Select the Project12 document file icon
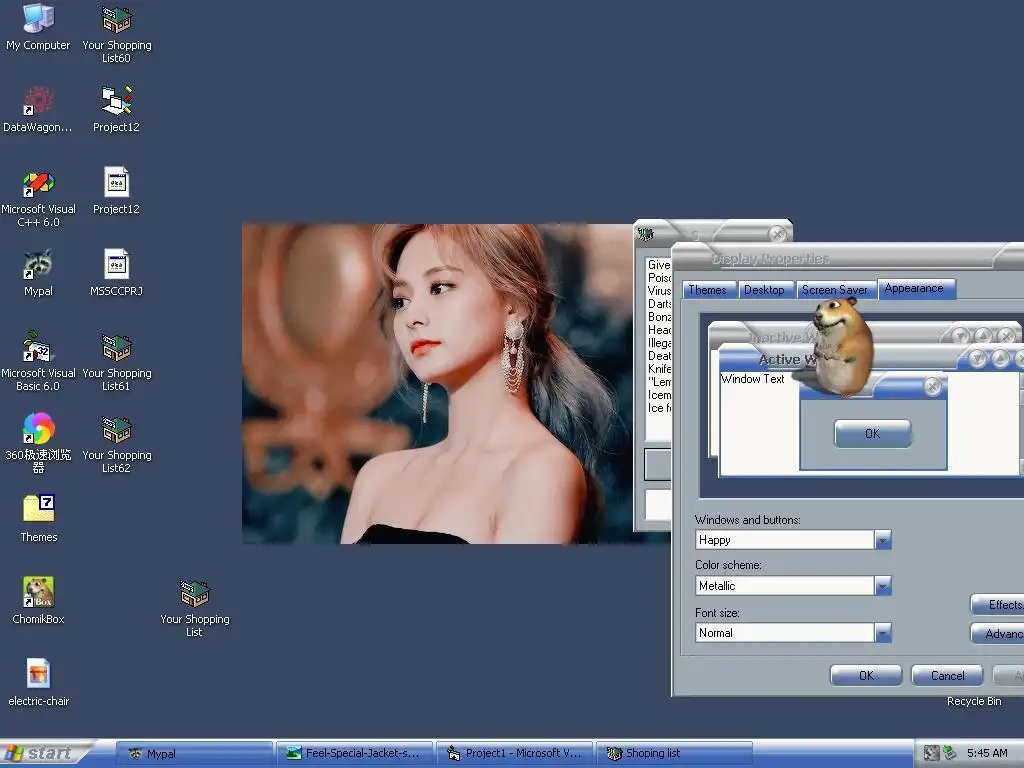Image resolution: width=1024 pixels, height=768 pixels. (x=116, y=190)
